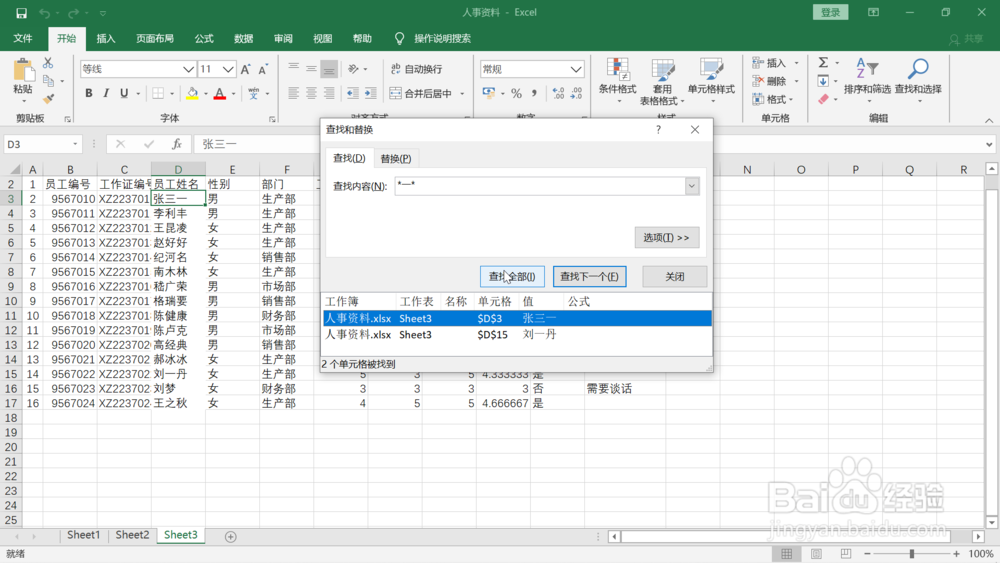Toggle Bold formatting
Viewport: 1000px width, 563px height.
89,93
